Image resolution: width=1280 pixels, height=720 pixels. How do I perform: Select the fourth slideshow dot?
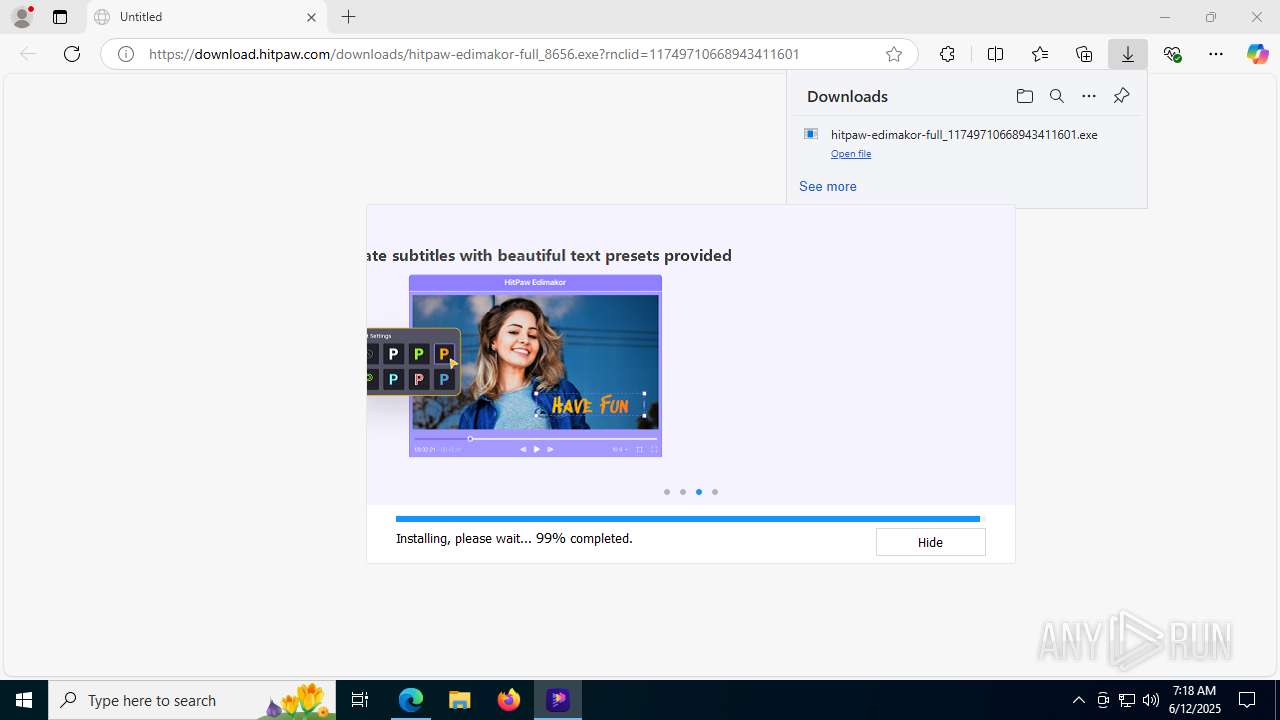(x=715, y=492)
